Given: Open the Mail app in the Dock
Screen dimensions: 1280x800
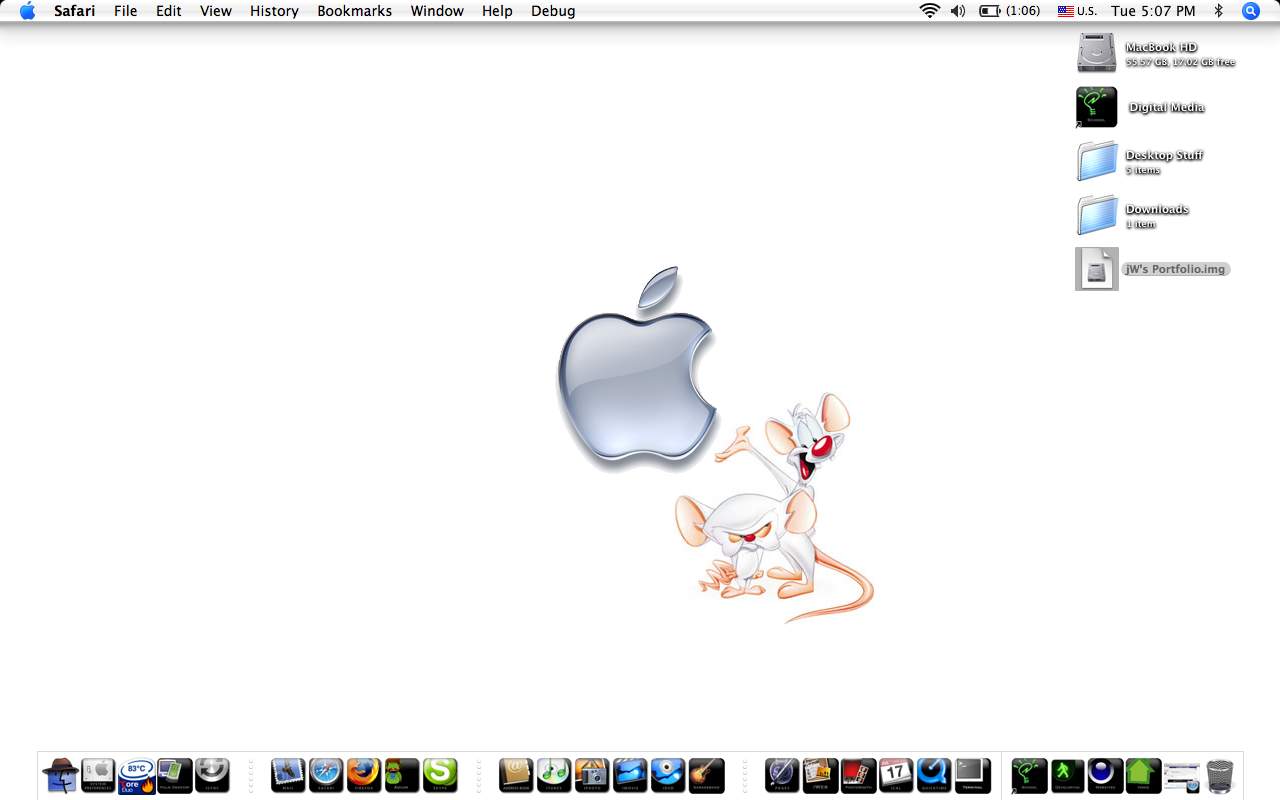Looking at the screenshot, I should pos(288,775).
